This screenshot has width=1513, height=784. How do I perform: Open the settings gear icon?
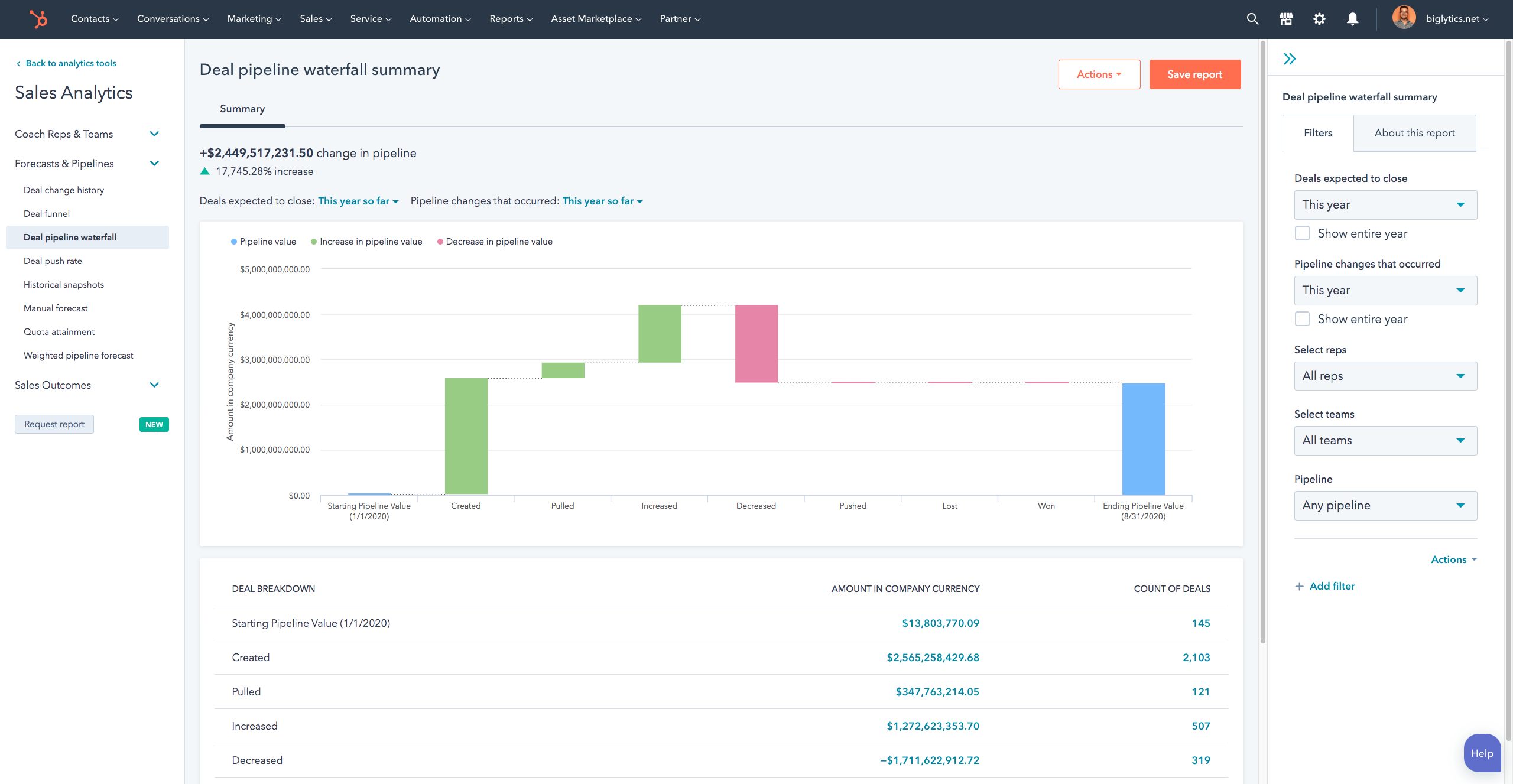pyautogui.click(x=1319, y=19)
